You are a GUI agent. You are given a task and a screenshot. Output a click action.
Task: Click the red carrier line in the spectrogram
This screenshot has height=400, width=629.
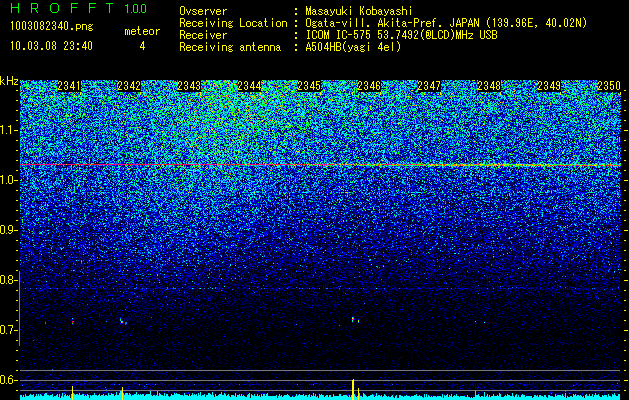320,165
